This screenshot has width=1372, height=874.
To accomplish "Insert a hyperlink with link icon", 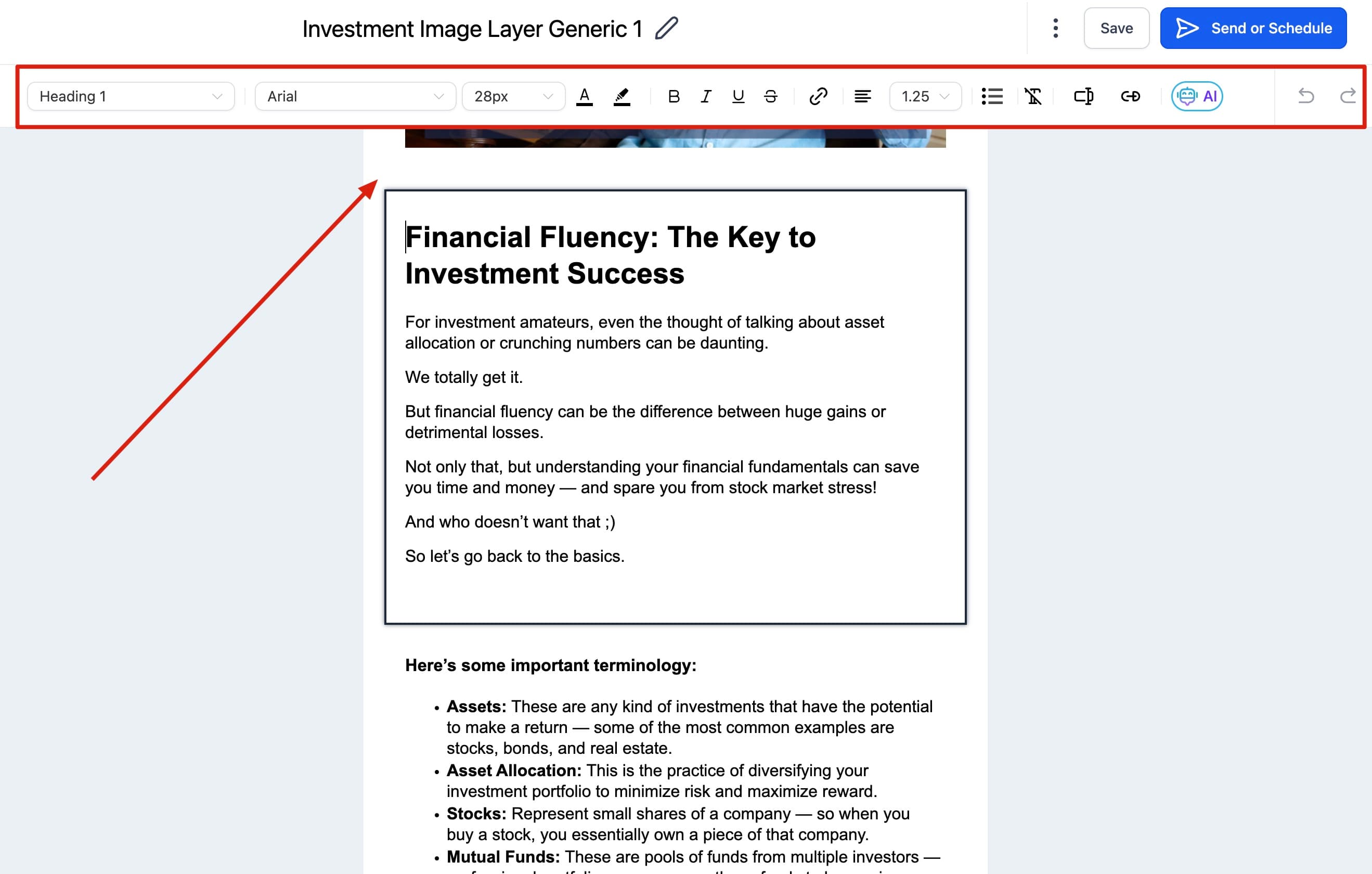I will coord(818,96).
